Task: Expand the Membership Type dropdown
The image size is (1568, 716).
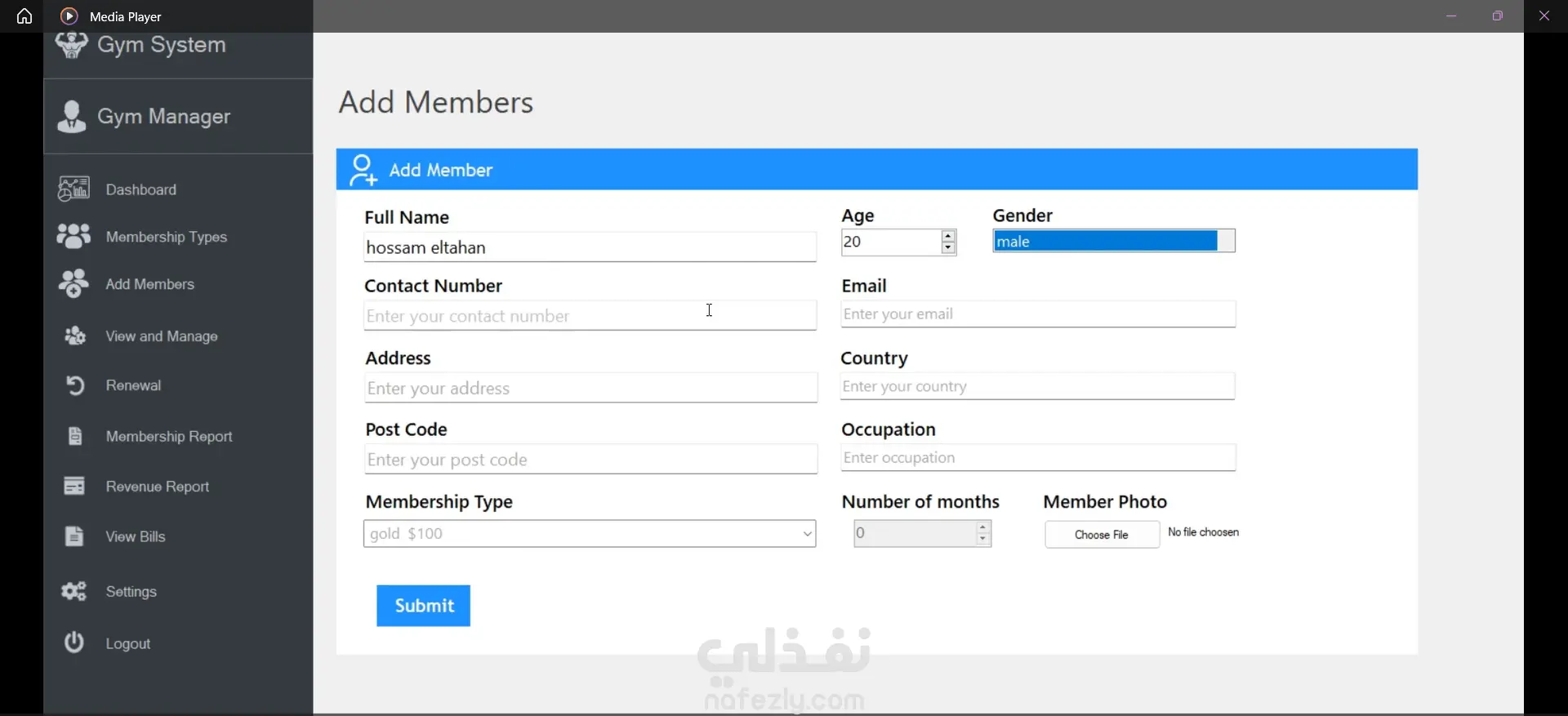Action: 807,534
